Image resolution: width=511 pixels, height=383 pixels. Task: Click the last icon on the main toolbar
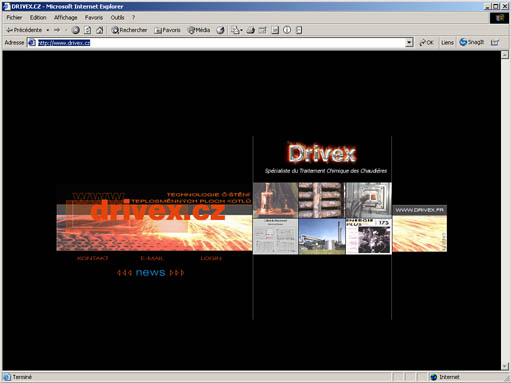pyautogui.click(x=299, y=30)
